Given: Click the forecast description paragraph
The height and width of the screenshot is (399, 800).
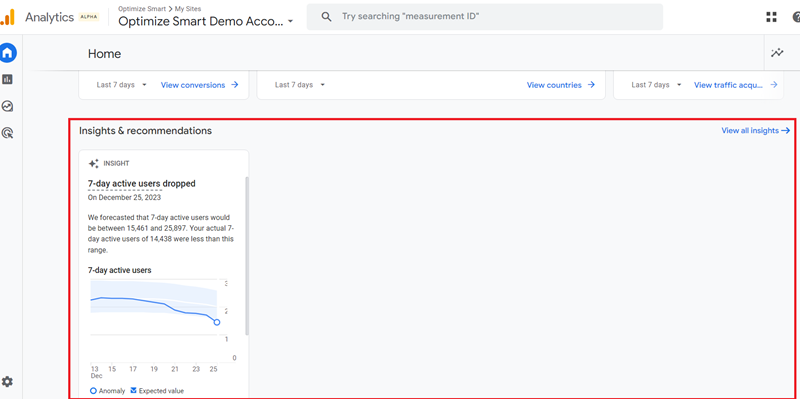Looking at the screenshot, I should (161, 234).
